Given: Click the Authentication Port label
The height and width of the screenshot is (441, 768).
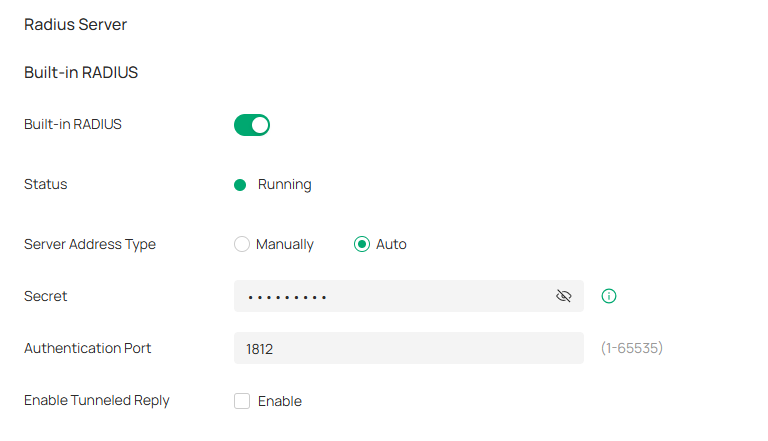Looking at the screenshot, I should [x=88, y=348].
